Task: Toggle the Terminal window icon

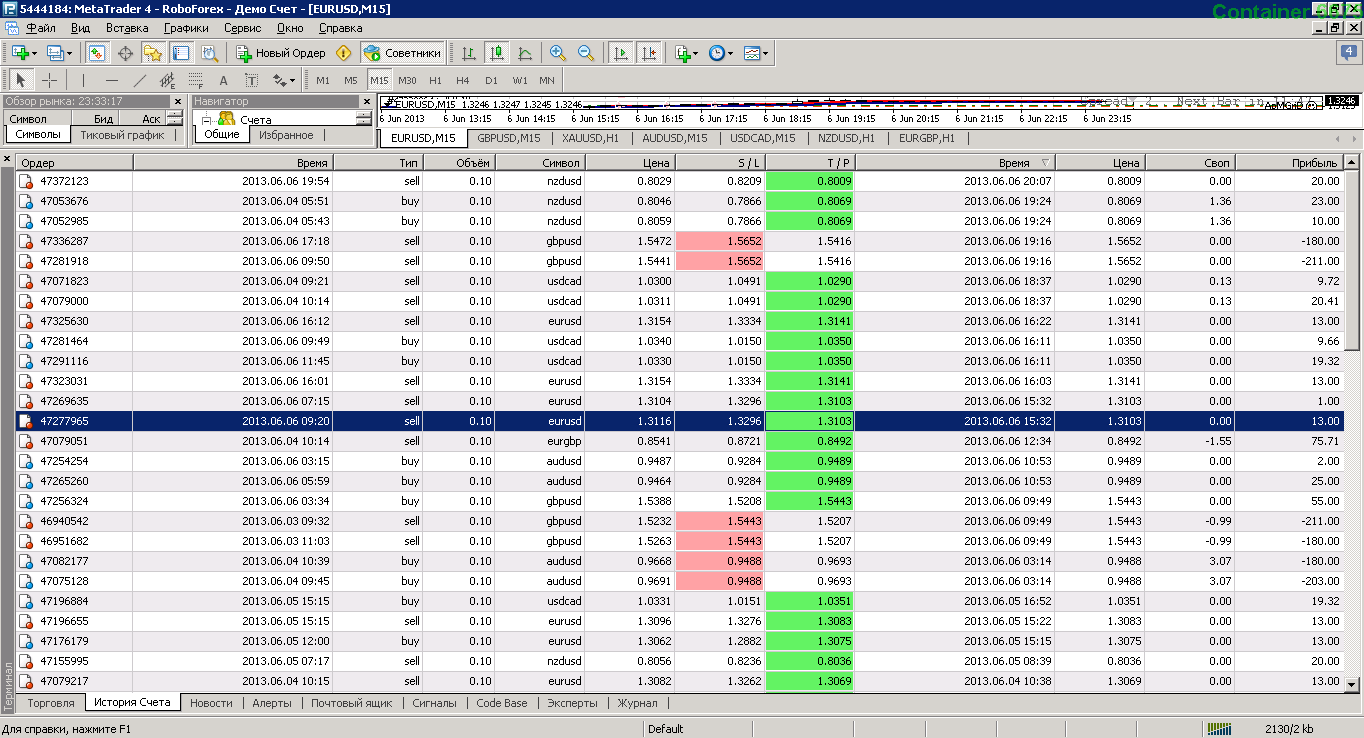Action: pyautogui.click(x=181, y=53)
